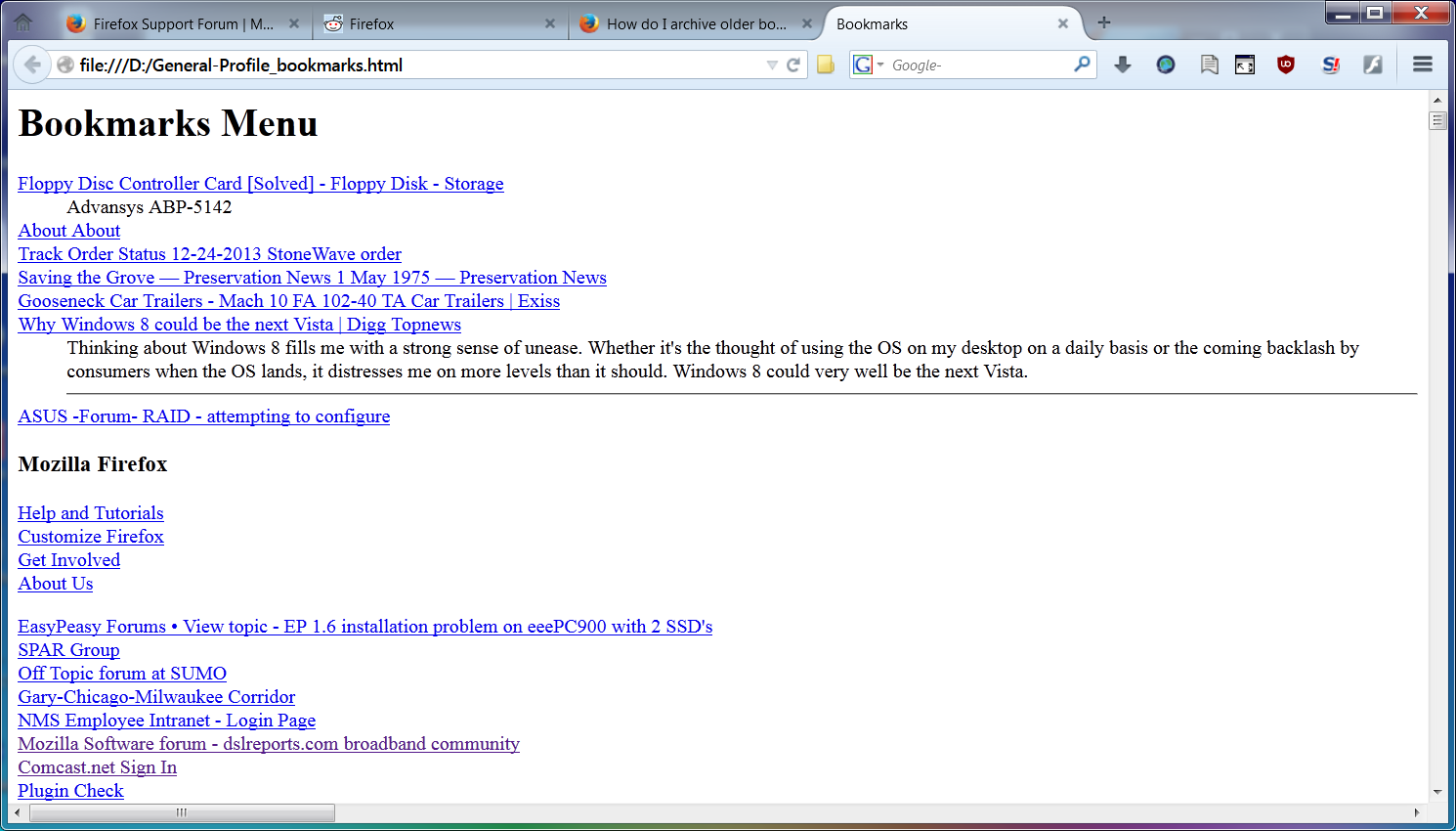Click the magnifying glass search icon
1456x831 pixels.
coord(1082,65)
